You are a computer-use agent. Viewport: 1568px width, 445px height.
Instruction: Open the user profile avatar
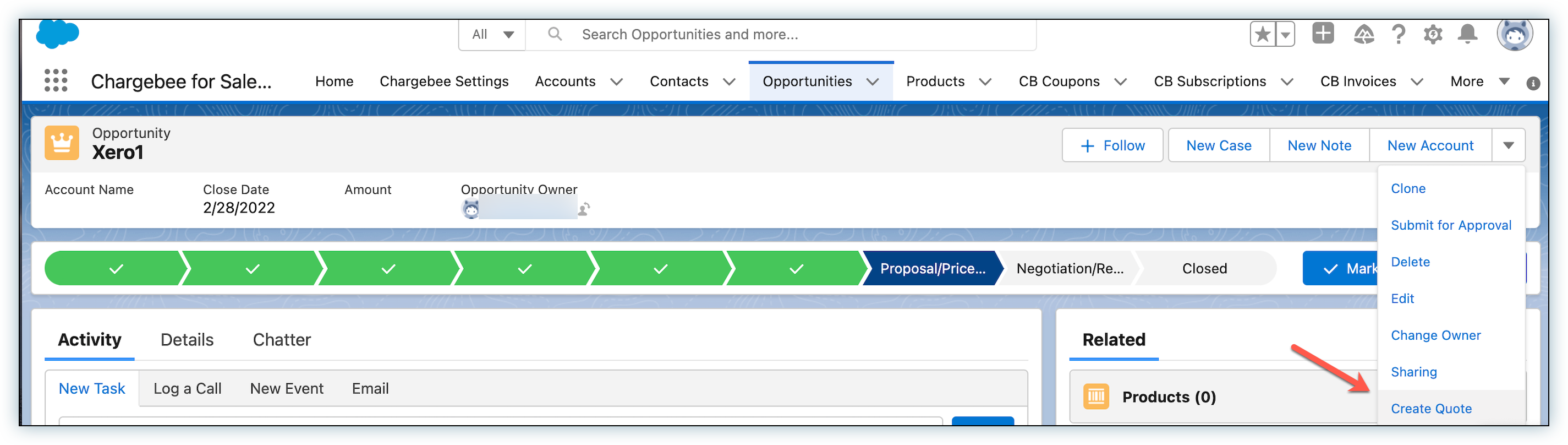tap(1515, 35)
